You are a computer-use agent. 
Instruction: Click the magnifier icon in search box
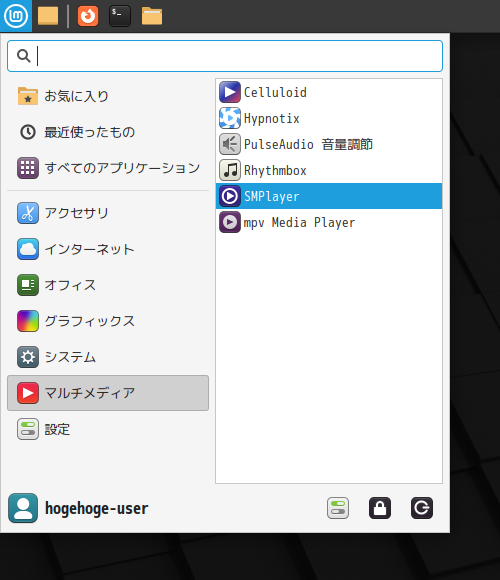24,56
